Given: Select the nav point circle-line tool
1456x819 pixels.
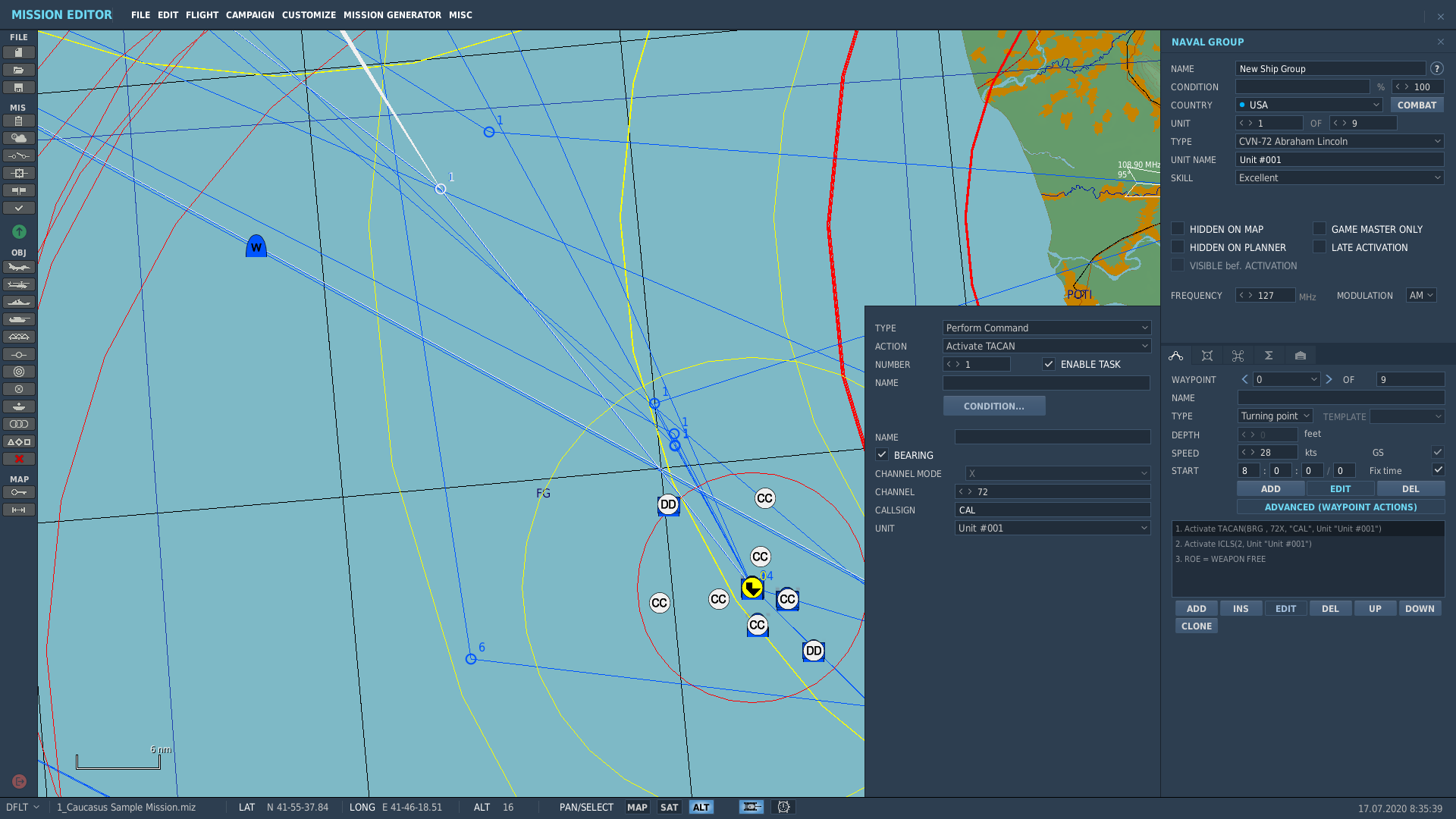Looking at the screenshot, I should [x=19, y=354].
